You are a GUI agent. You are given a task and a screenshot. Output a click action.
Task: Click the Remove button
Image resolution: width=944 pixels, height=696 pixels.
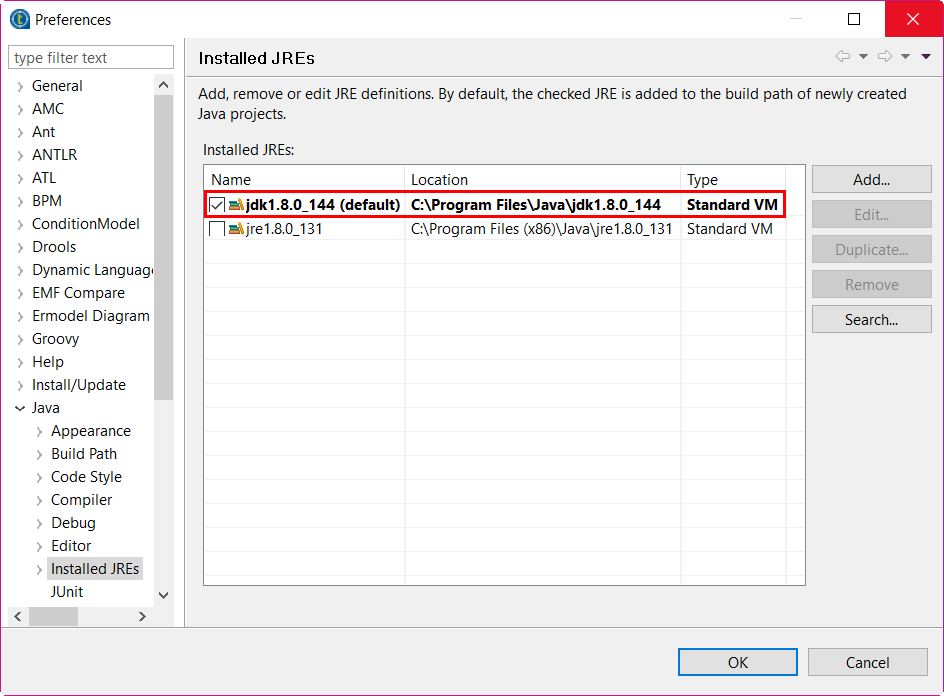coord(871,284)
